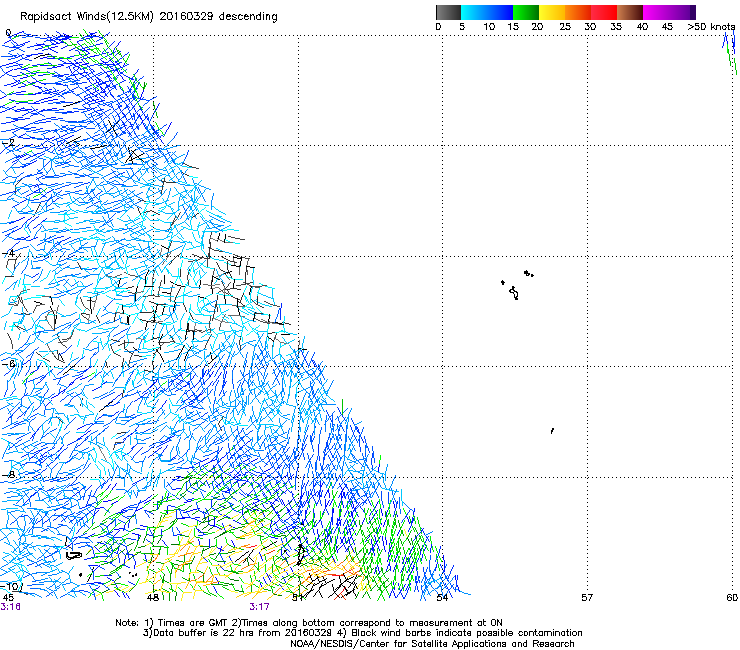
Task: Click the '20160329 descending' title text
Action: [219, 17]
